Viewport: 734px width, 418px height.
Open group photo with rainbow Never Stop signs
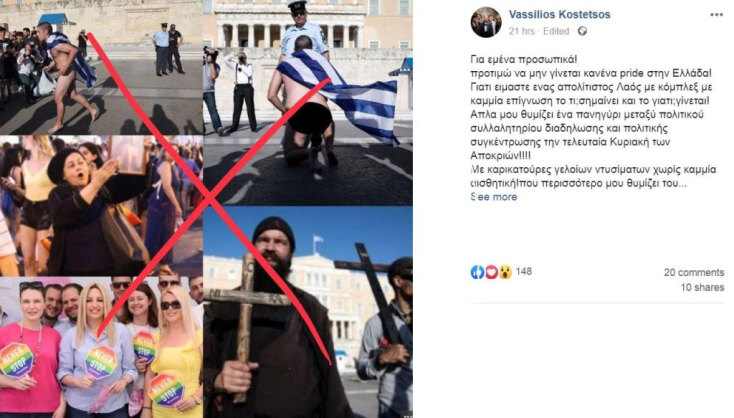tap(101, 347)
